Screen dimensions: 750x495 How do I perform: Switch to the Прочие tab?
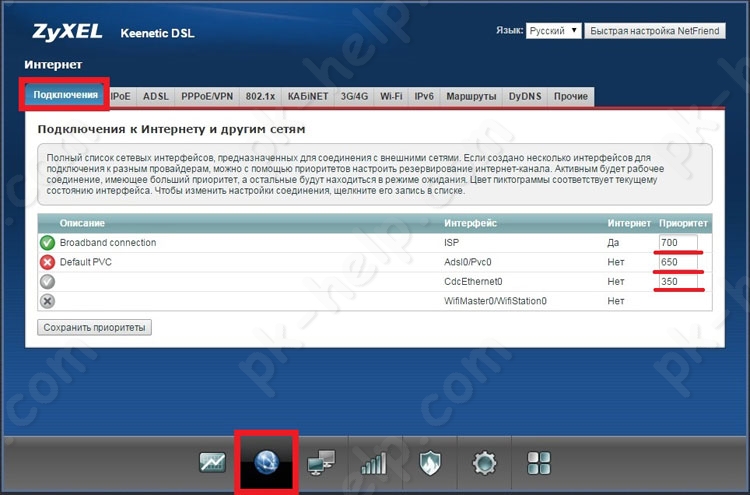click(x=571, y=97)
